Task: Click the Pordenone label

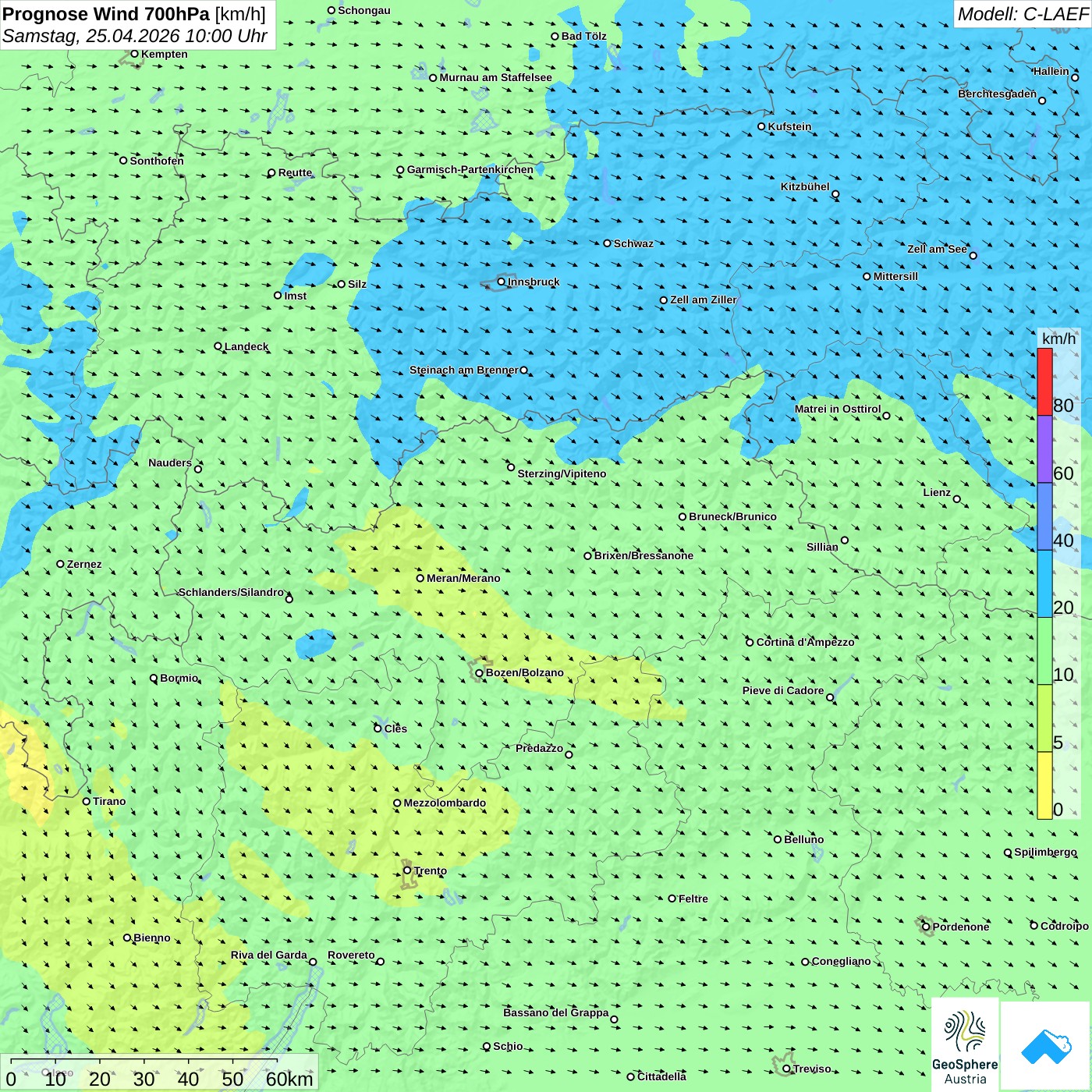Action: (961, 927)
